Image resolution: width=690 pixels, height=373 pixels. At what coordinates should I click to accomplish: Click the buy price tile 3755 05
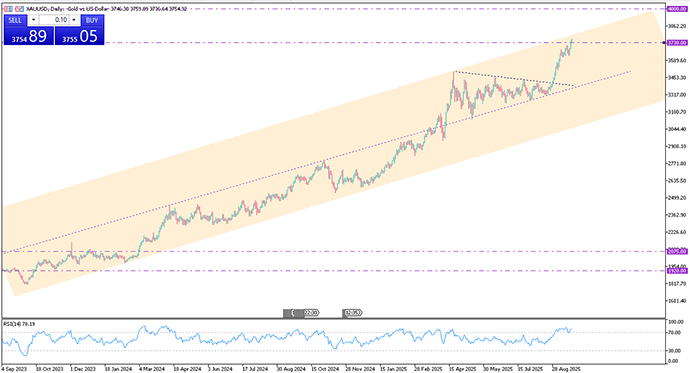[80, 36]
